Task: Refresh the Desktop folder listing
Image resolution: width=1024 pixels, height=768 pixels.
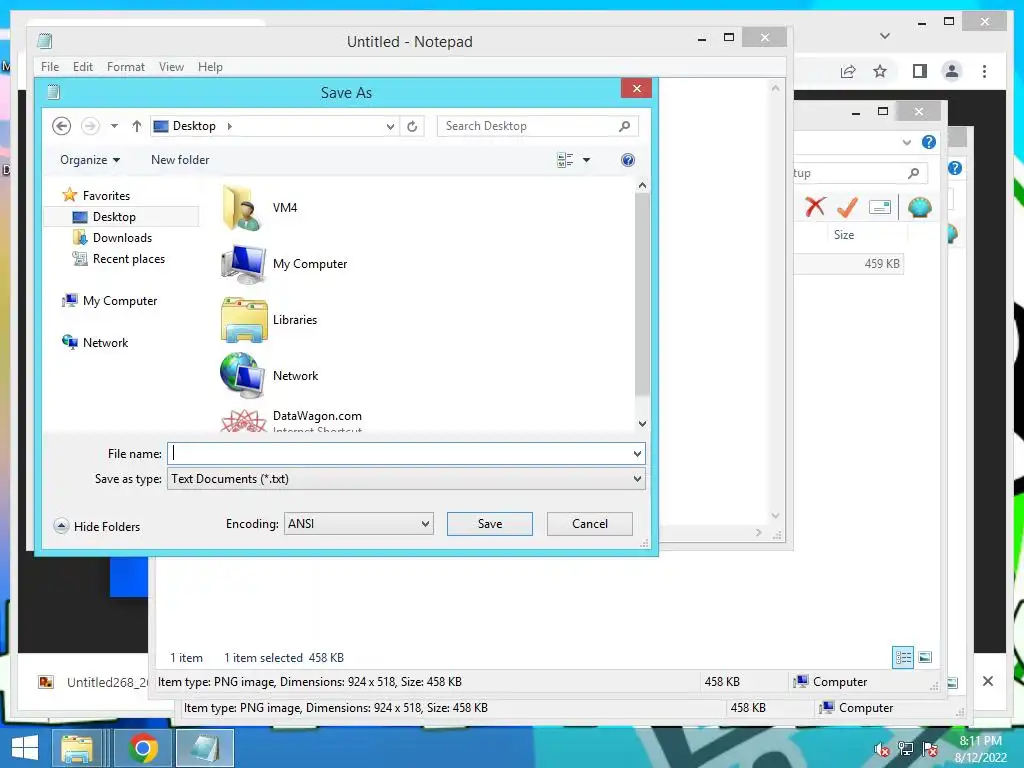Action: click(412, 126)
